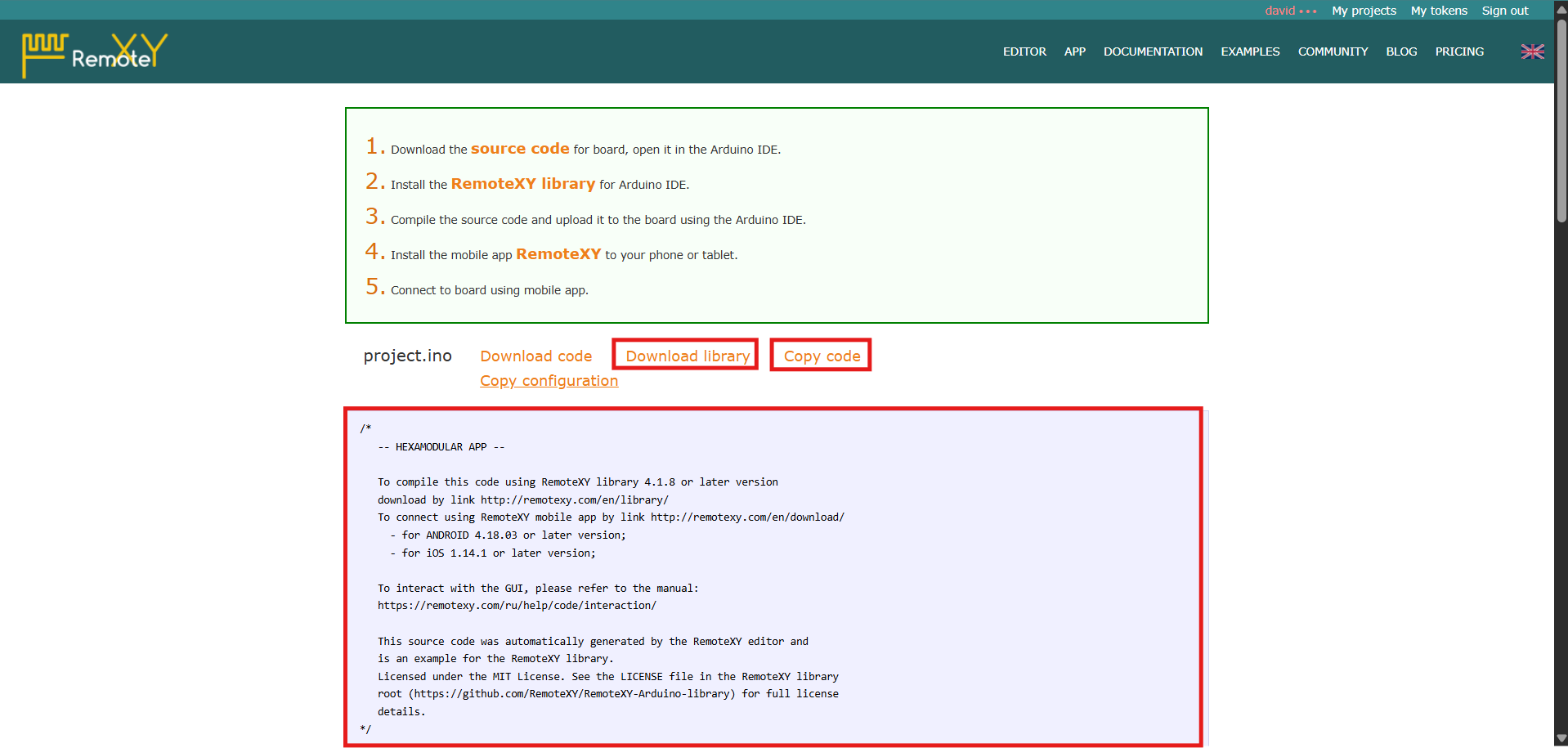Click the 'To connect using RemoteXY mobile app' line
The width and height of the screenshot is (1568, 748).
[611, 517]
